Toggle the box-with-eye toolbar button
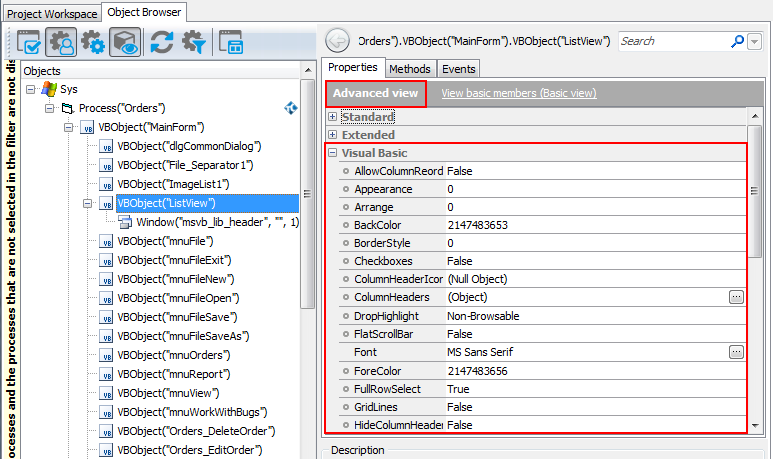Screen dimensions: 773x459 125,42
